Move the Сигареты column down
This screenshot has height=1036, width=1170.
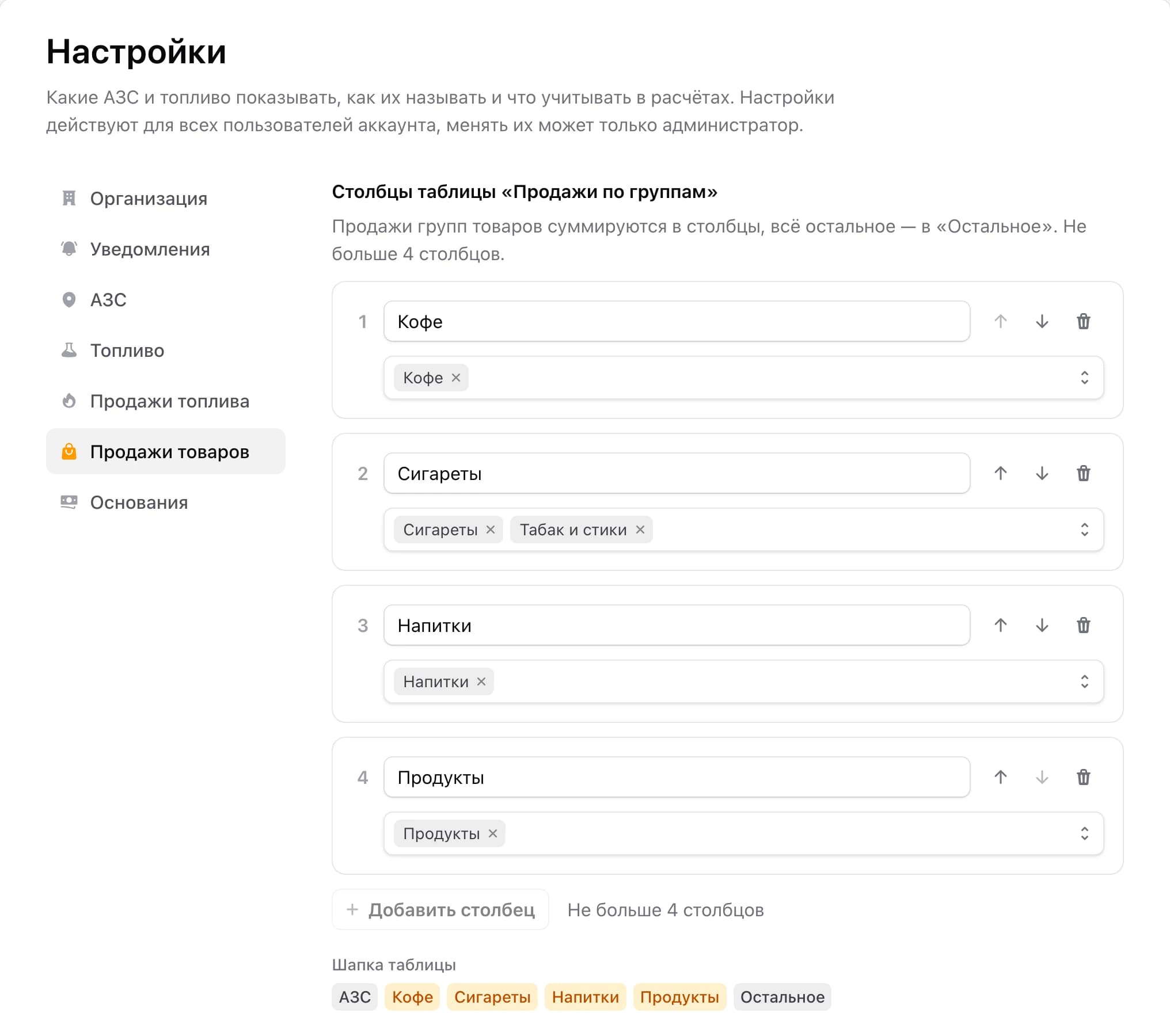[x=1042, y=473]
